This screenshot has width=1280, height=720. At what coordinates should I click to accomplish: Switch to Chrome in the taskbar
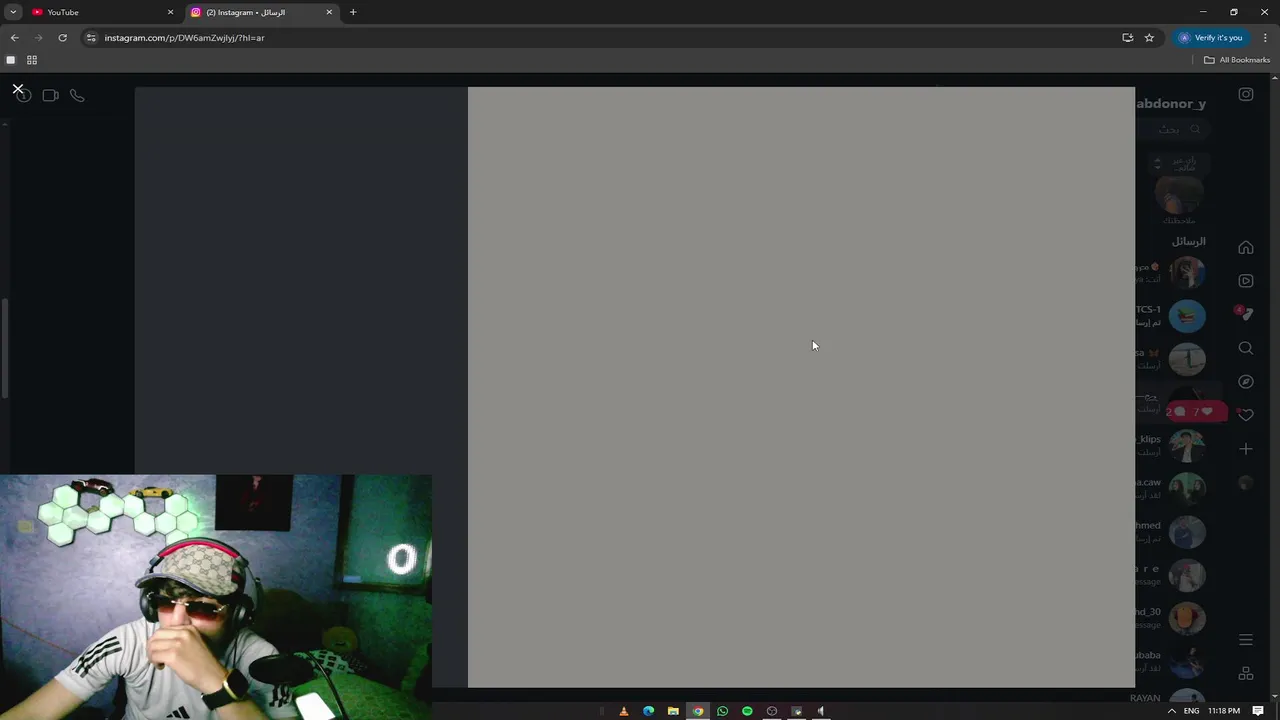tap(698, 711)
